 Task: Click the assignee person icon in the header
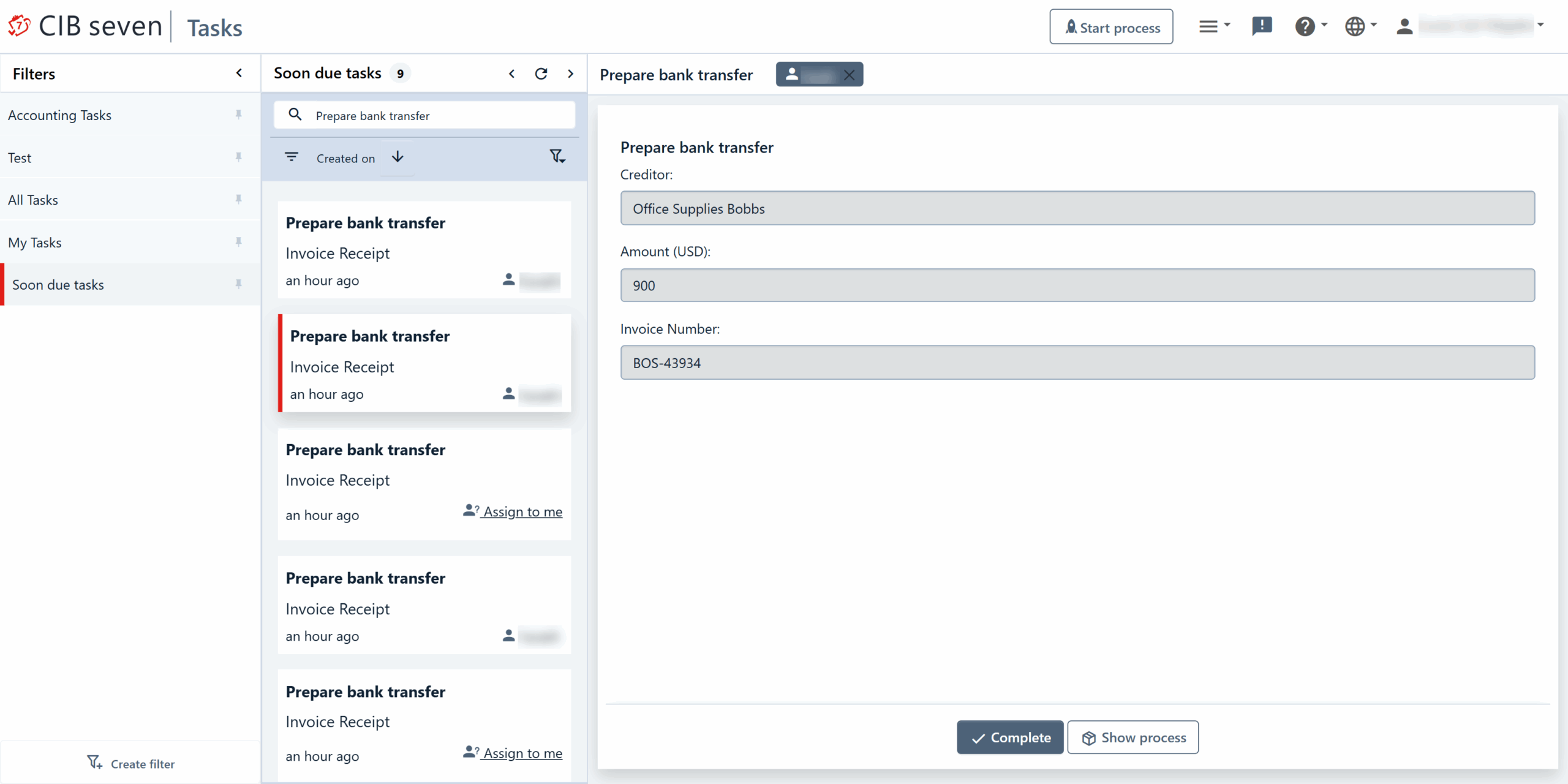792,74
